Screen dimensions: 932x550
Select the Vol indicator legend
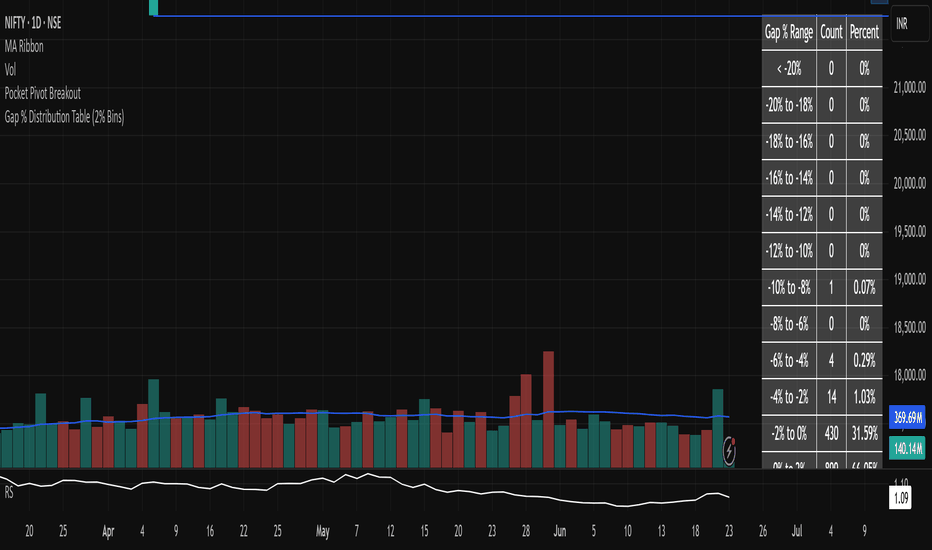pos(10,70)
